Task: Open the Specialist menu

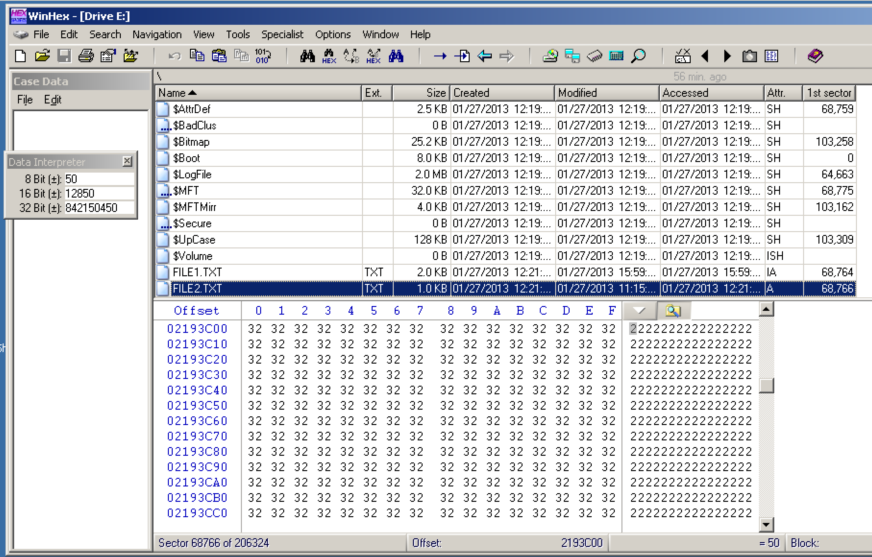Action: 282,34
